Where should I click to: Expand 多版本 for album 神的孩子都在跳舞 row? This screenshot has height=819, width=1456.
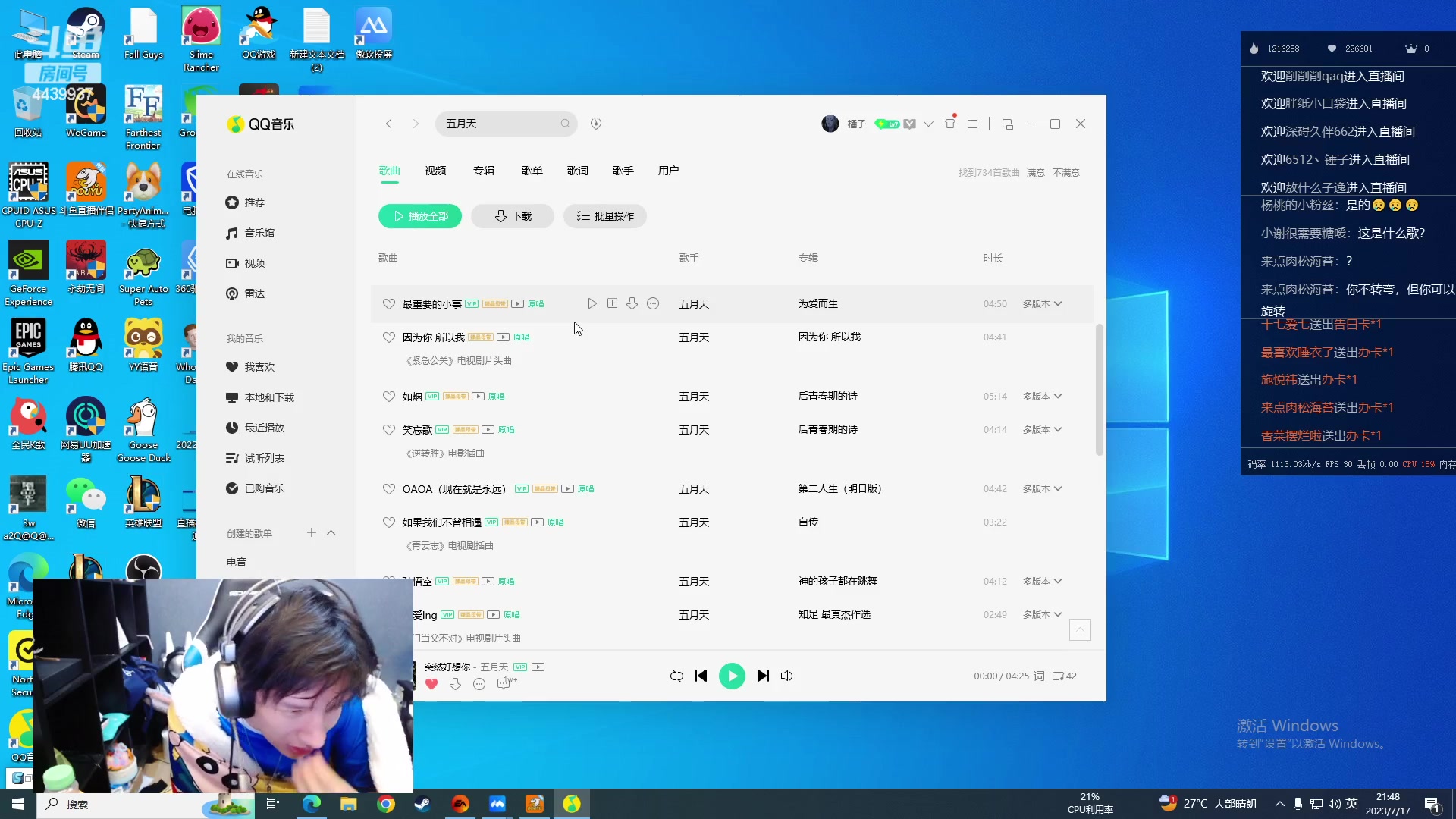pos(1042,581)
